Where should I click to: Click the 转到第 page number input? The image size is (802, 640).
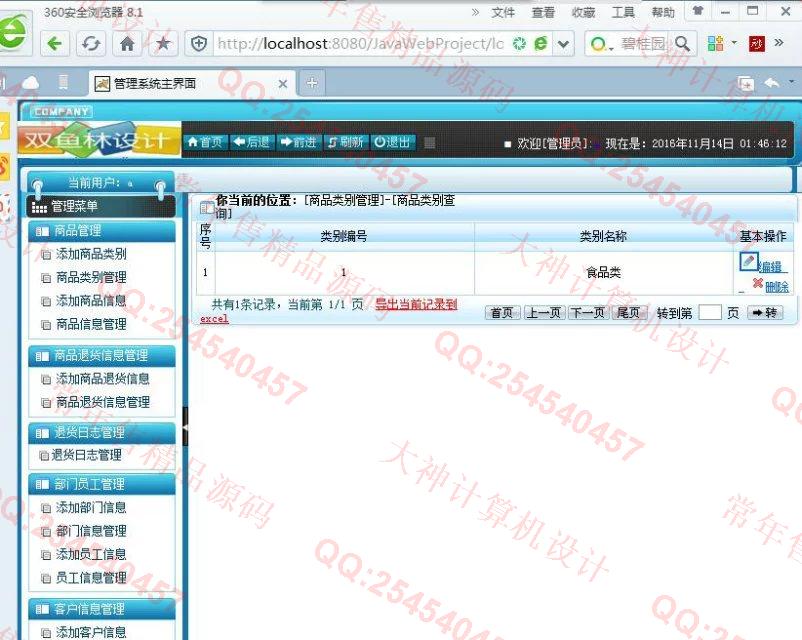pyautogui.click(x=709, y=312)
